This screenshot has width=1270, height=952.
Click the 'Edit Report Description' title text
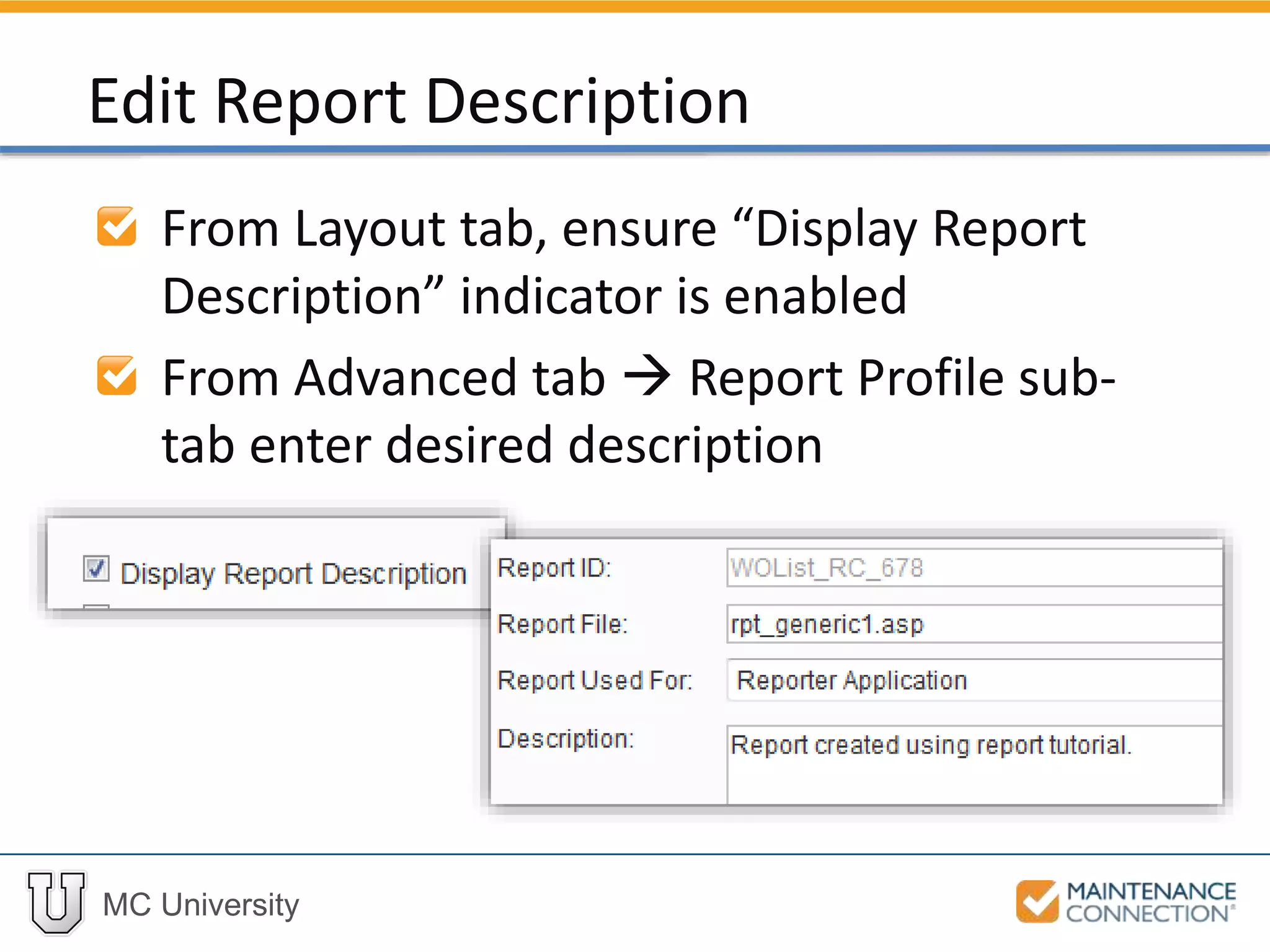[x=419, y=102]
